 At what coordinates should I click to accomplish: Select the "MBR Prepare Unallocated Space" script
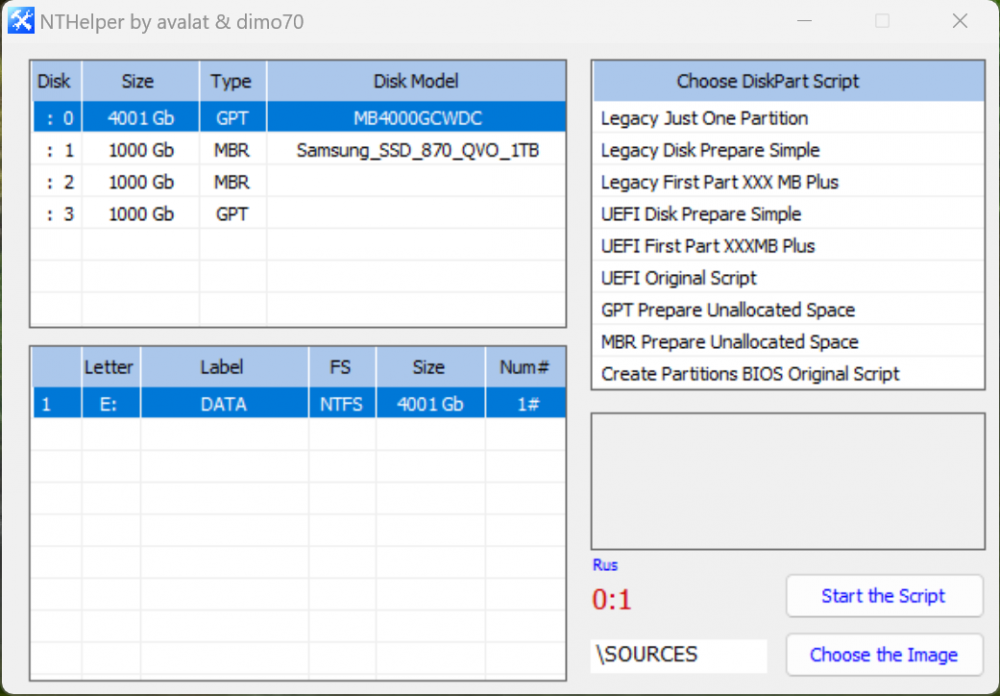click(729, 342)
